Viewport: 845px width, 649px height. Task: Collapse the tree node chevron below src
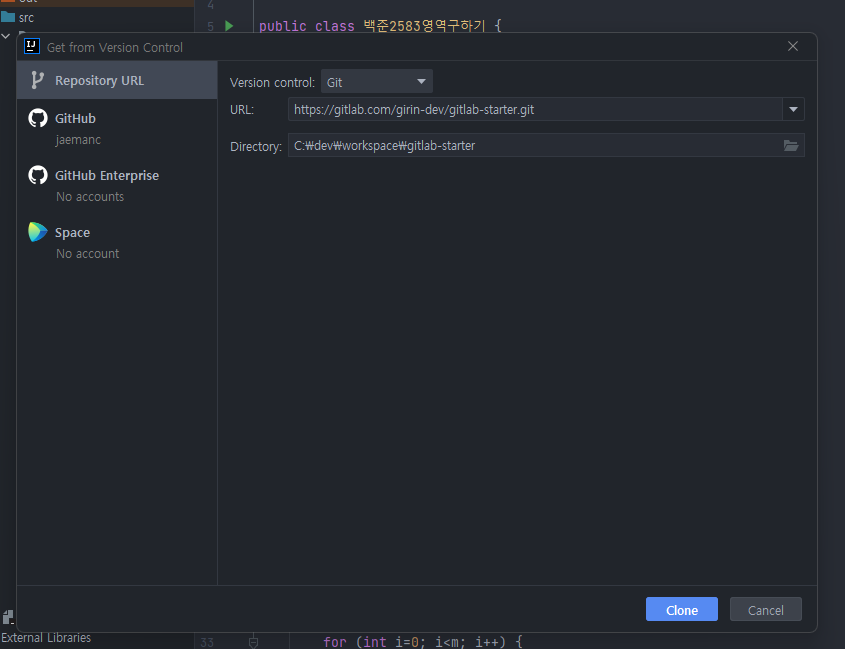click(x=6, y=36)
